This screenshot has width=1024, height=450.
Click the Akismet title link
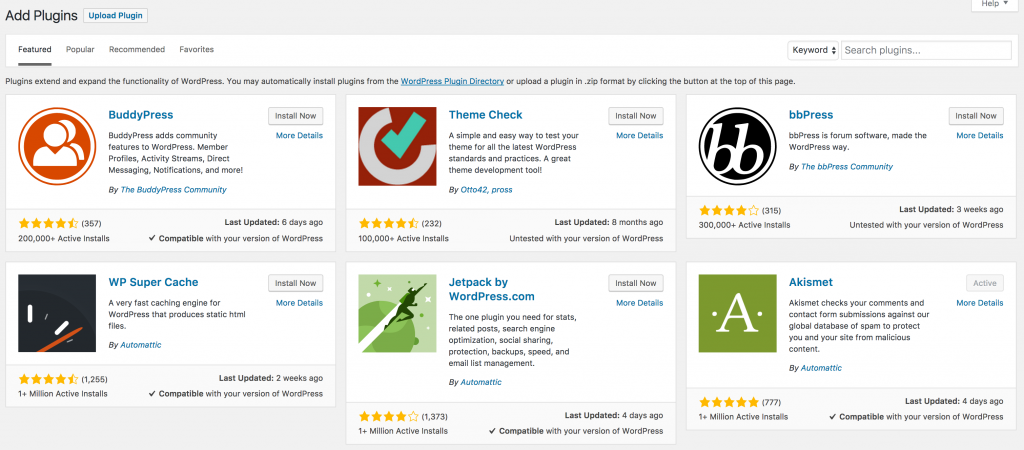click(810, 282)
